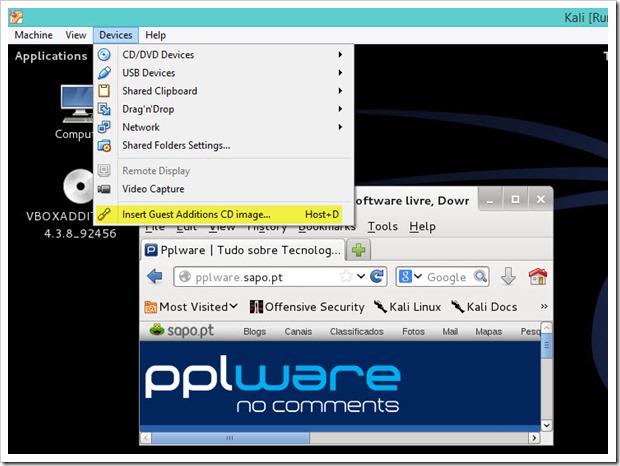Open the Kali Applications menu
This screenshot has height=466, width=620.
51,56
